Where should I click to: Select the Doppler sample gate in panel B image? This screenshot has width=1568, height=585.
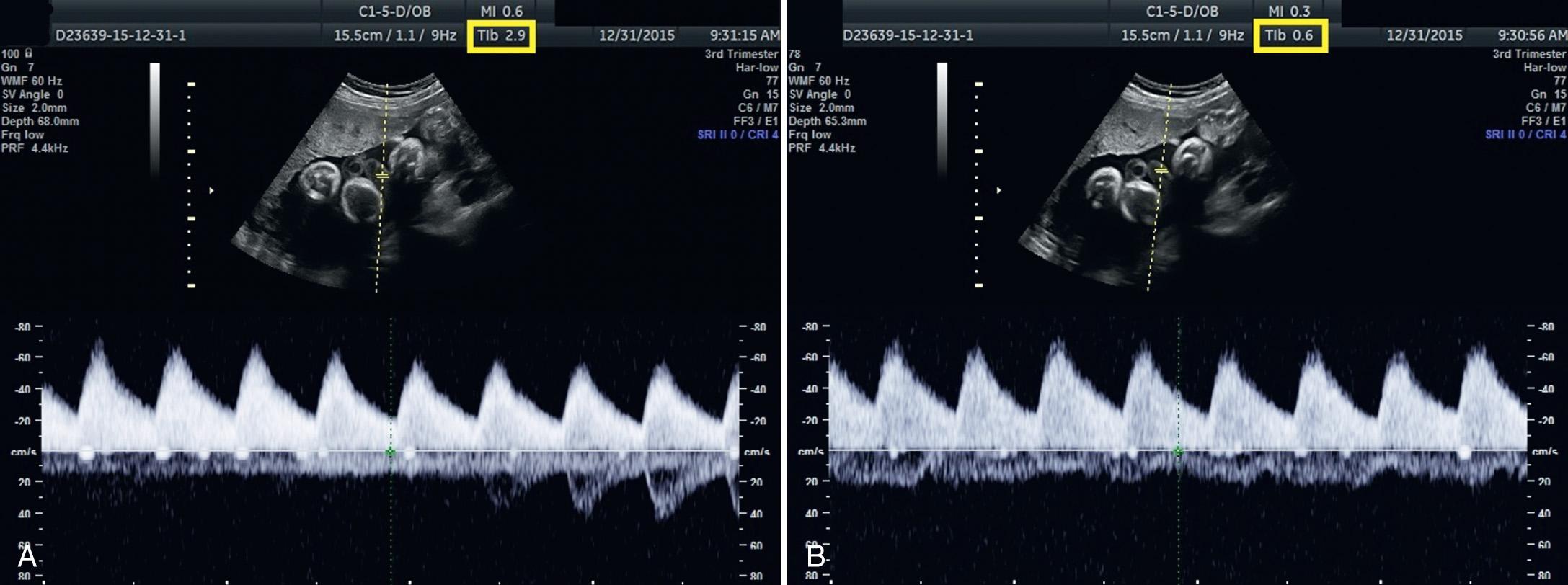pyautogui.click(x=1161, y=171)
